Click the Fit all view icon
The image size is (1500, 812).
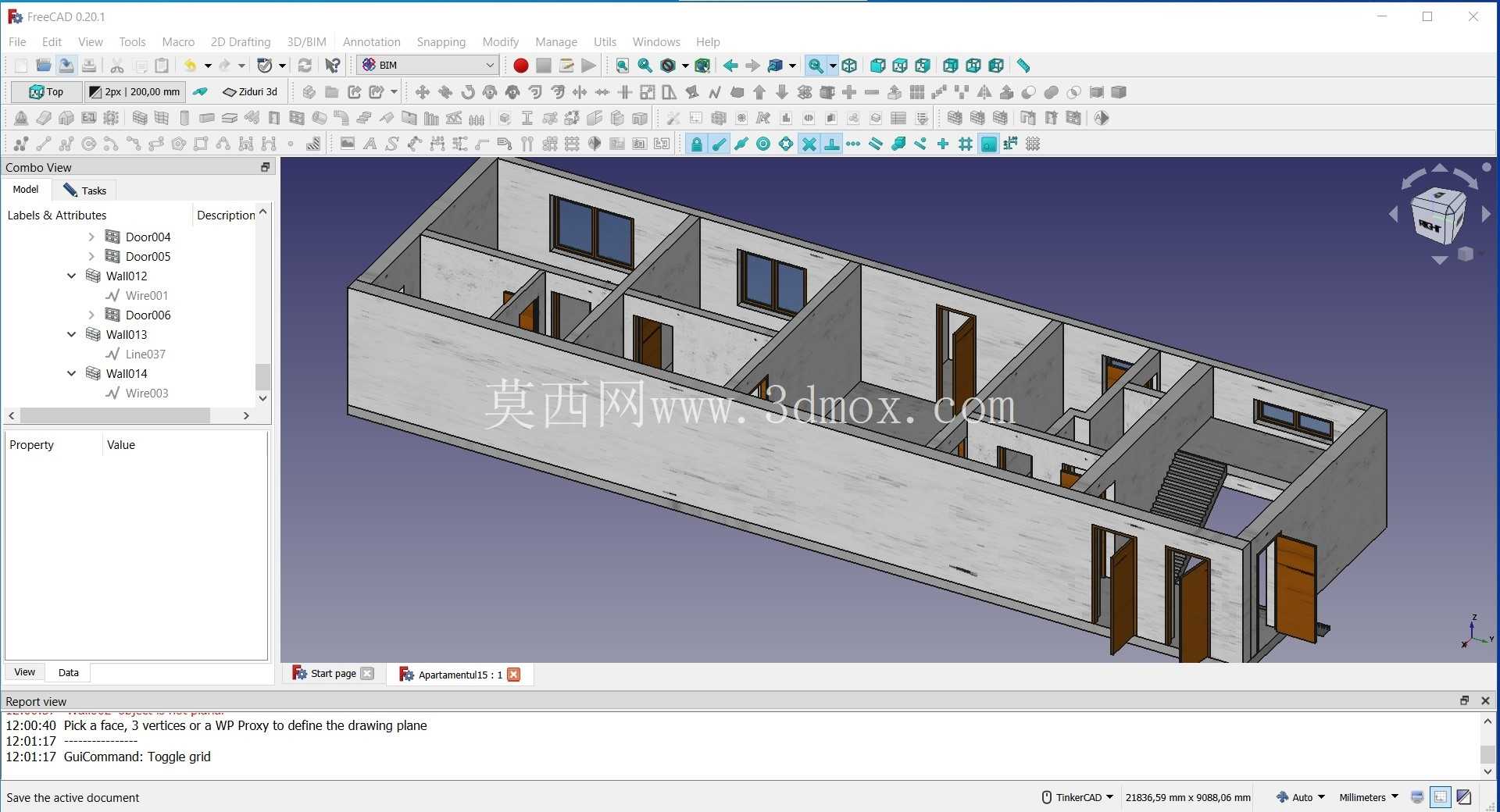623,66
